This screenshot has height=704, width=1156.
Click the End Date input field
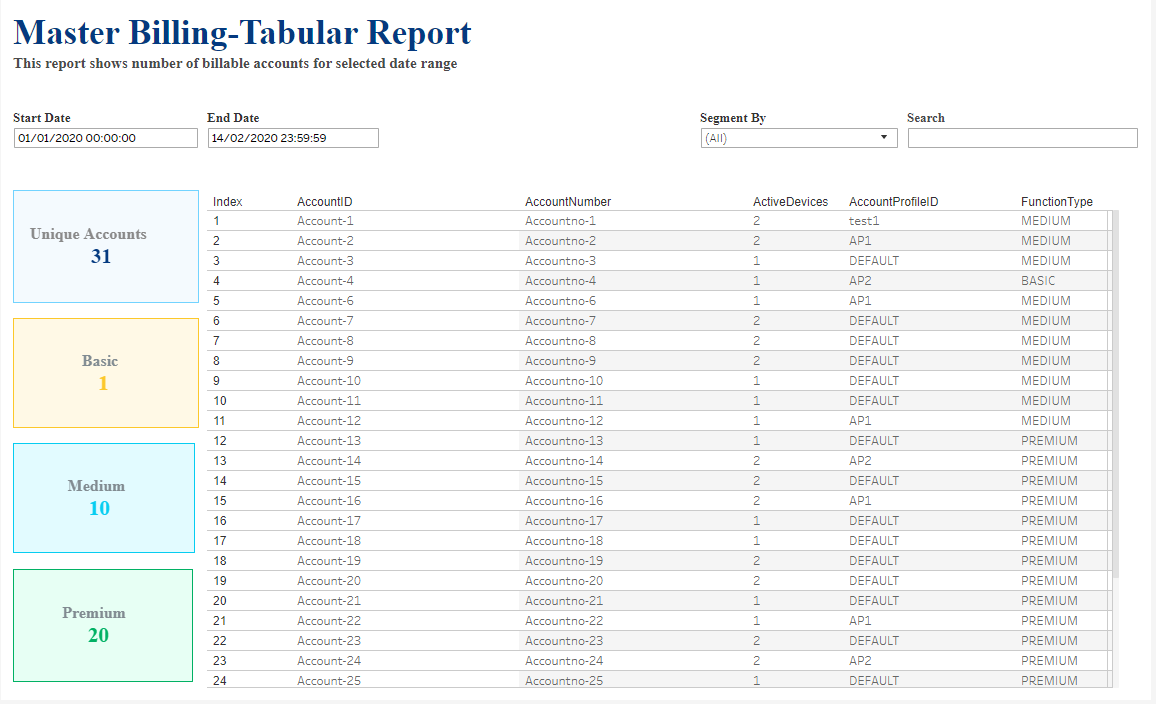click(x=293, y=138)
